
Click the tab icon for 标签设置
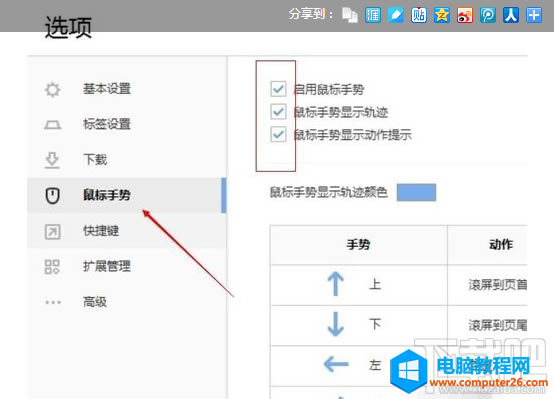53,125
